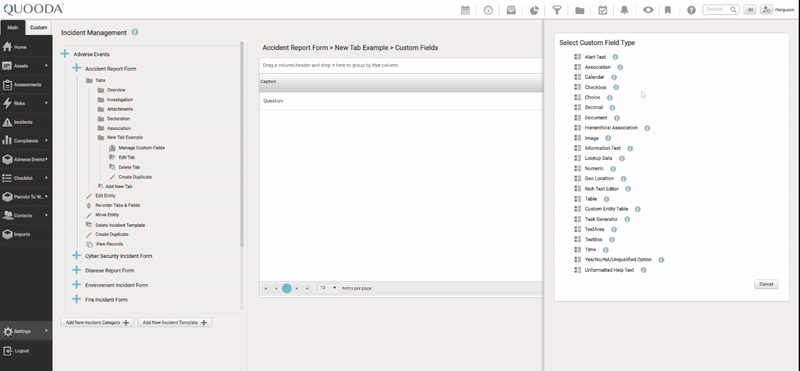Click the filter funnel icon
This screenshot has width=800, height=371.
(x=557, y=10)
